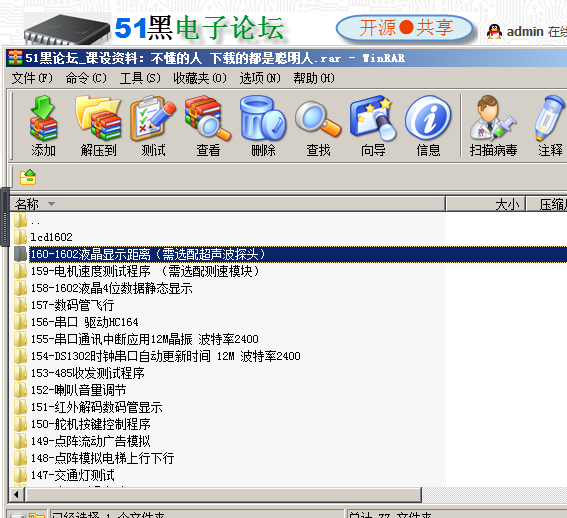Viewport: 567px width, 518px height.
Task: Open the 选项(N) menu
Action: (260, 78)
